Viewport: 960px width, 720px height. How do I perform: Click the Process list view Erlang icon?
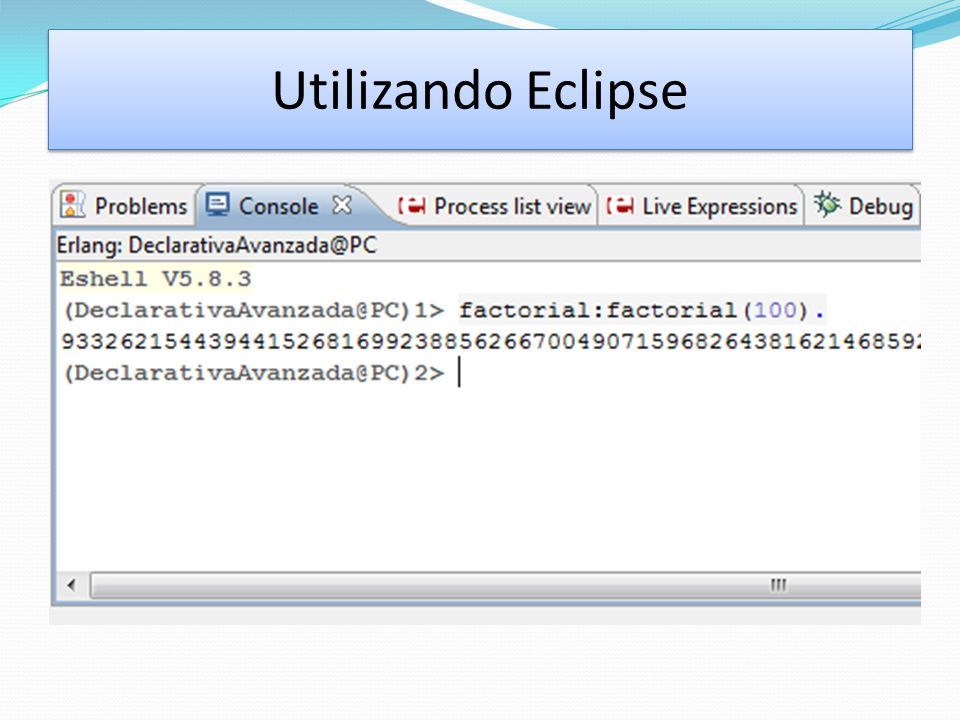tap(412, 206)
